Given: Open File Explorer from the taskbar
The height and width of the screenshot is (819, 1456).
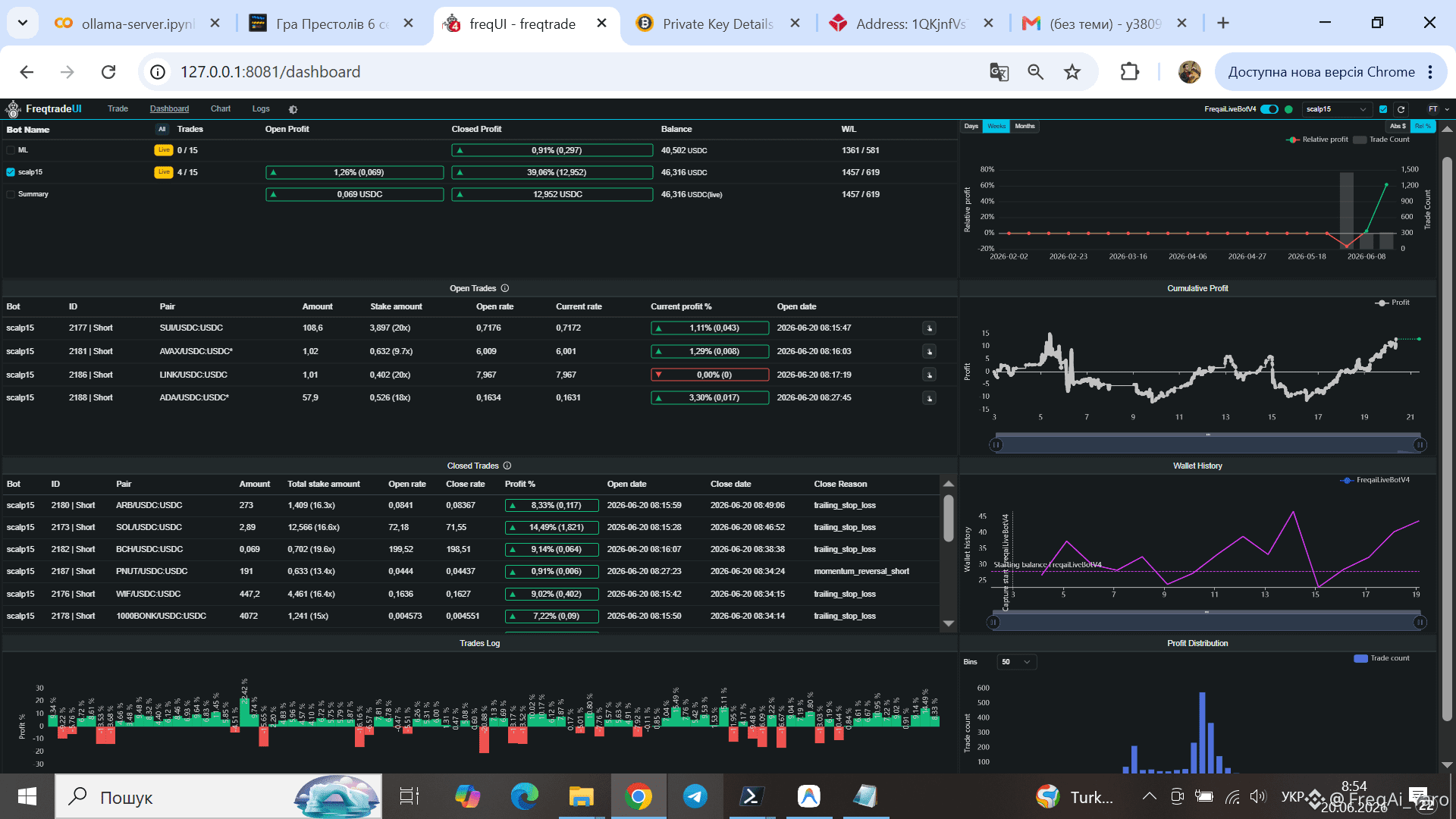Looking at the screenshot, I should tap(581, 796).
